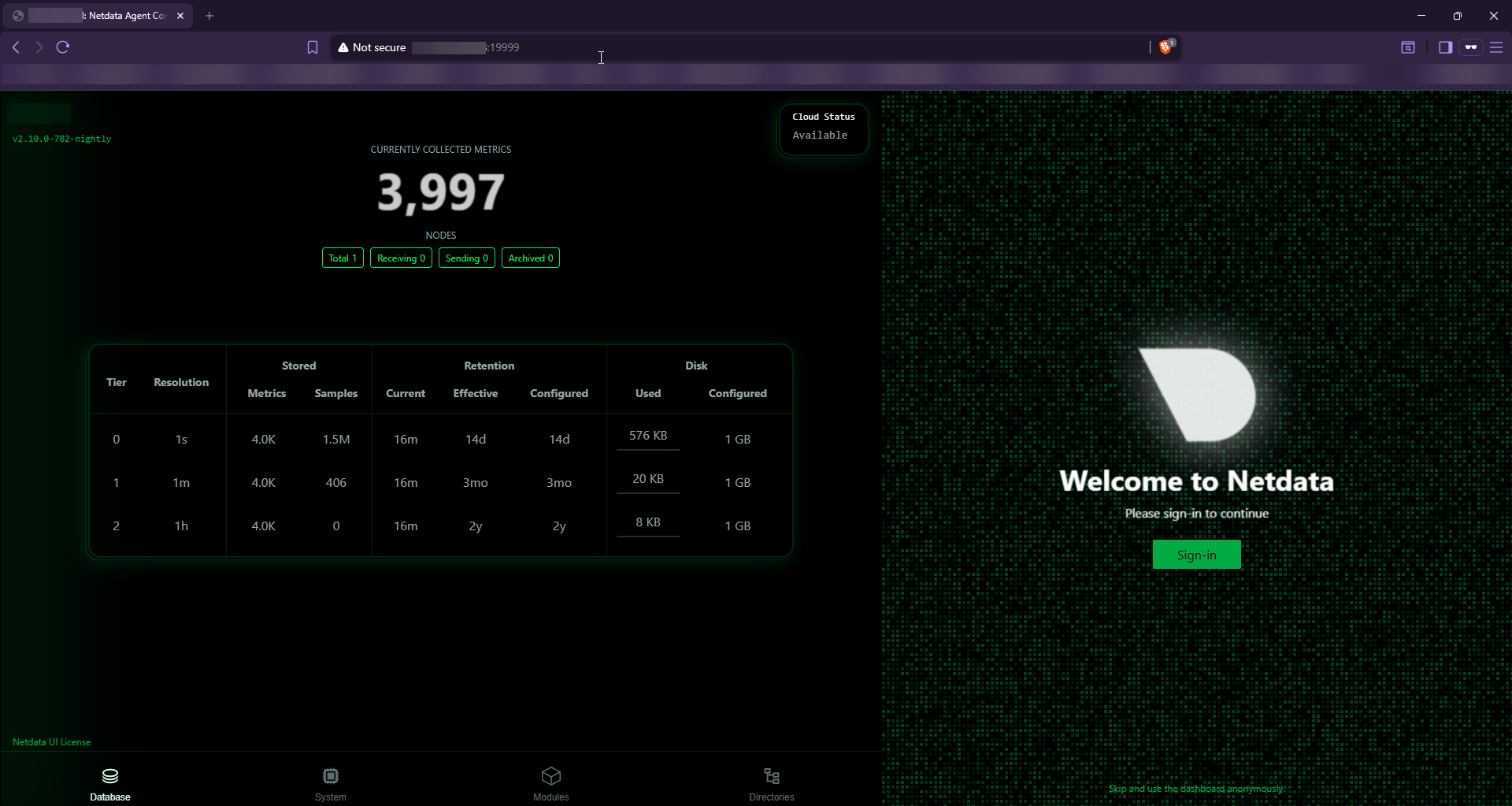Click the 1.5M samples cell

coord(336,439)
